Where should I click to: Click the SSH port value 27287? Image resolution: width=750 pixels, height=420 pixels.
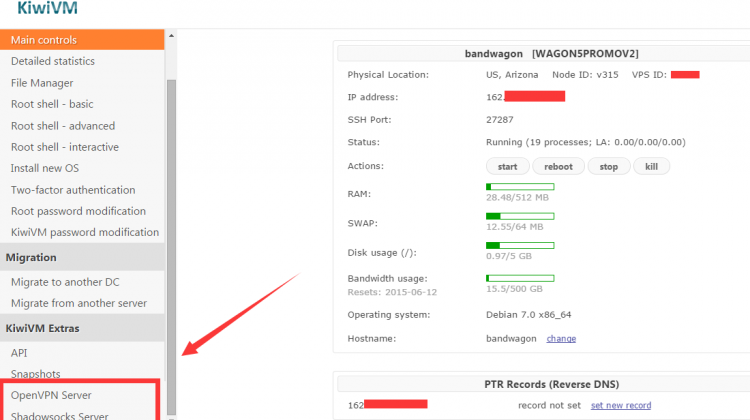499,120
